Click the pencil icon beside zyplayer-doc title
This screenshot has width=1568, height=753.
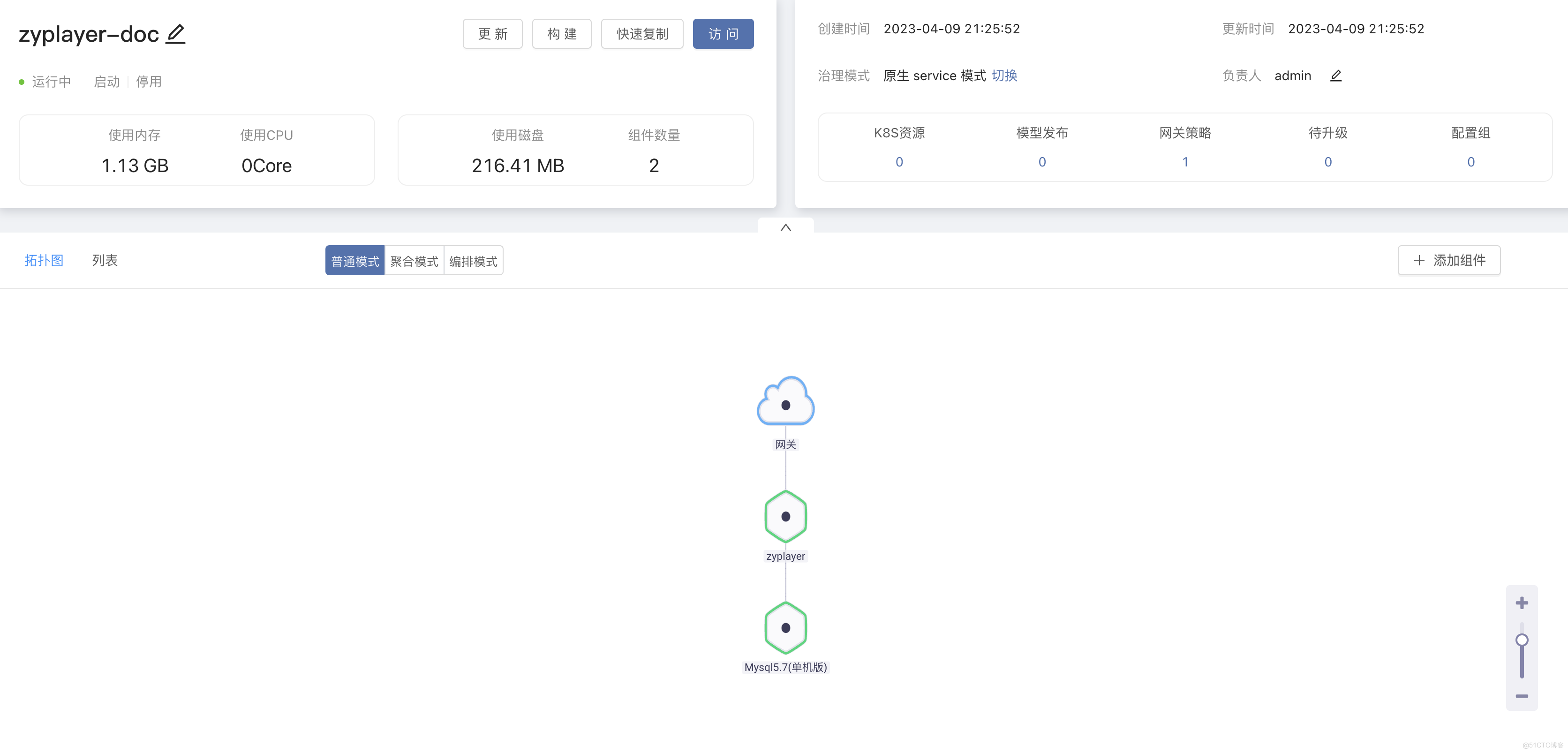point(175,34)
